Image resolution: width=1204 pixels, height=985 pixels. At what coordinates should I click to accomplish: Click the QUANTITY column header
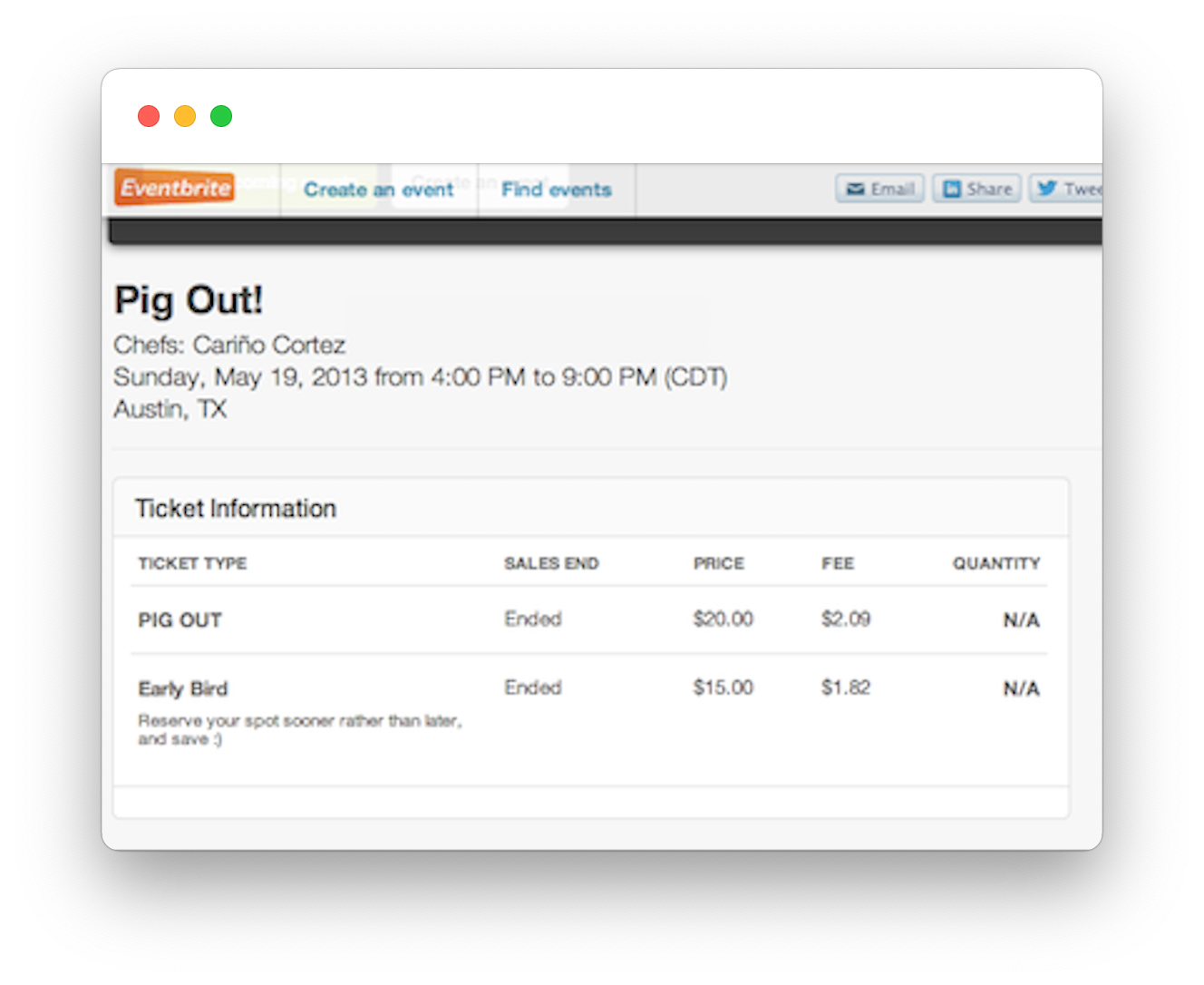tap(996, 563)
